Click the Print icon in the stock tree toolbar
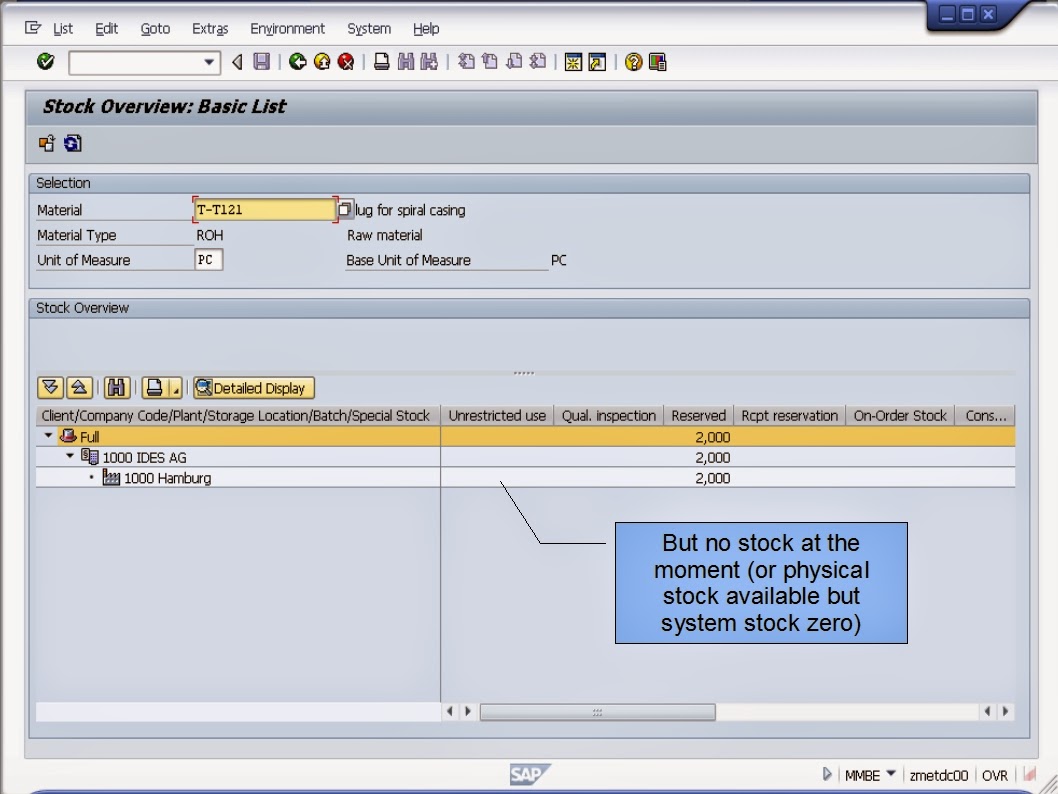Viewport: 1058px width, 794px height. coord(155,388)
